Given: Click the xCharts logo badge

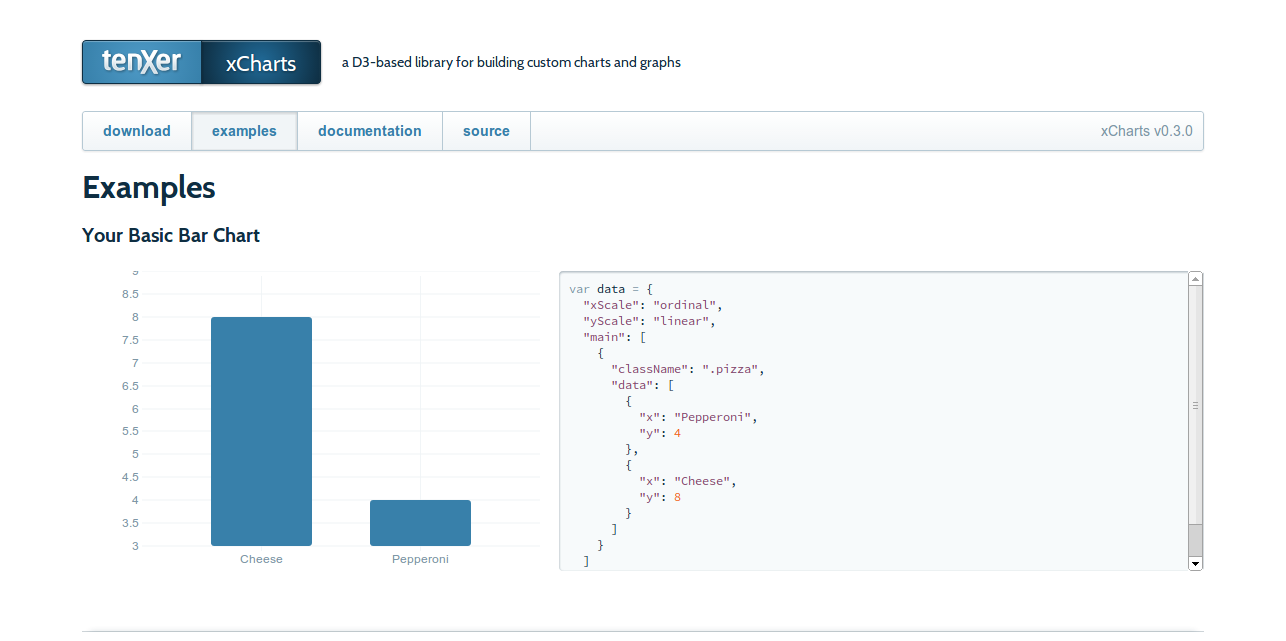Looking at the screenshot, I should point(261,62).
